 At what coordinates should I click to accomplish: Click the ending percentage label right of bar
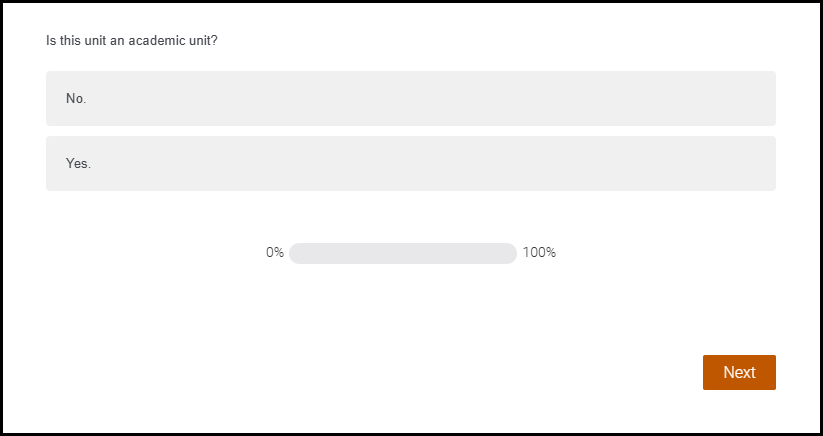539,253
